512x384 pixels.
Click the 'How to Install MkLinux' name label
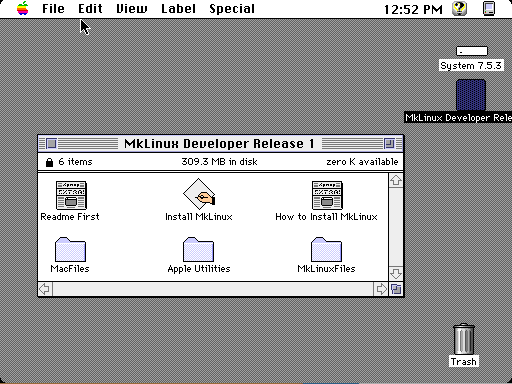(326, 217)
